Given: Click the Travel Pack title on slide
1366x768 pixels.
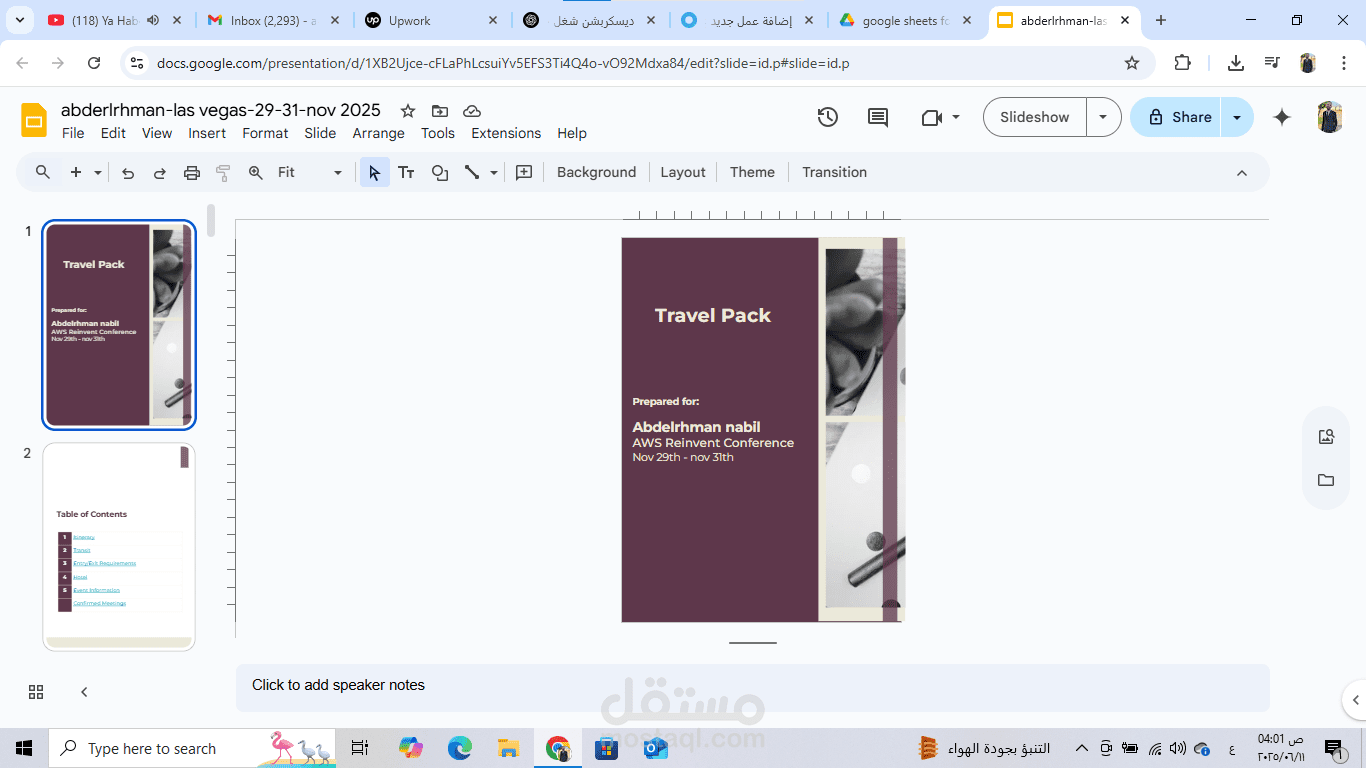Looking at the screenshot, I should tap(713, 315).
